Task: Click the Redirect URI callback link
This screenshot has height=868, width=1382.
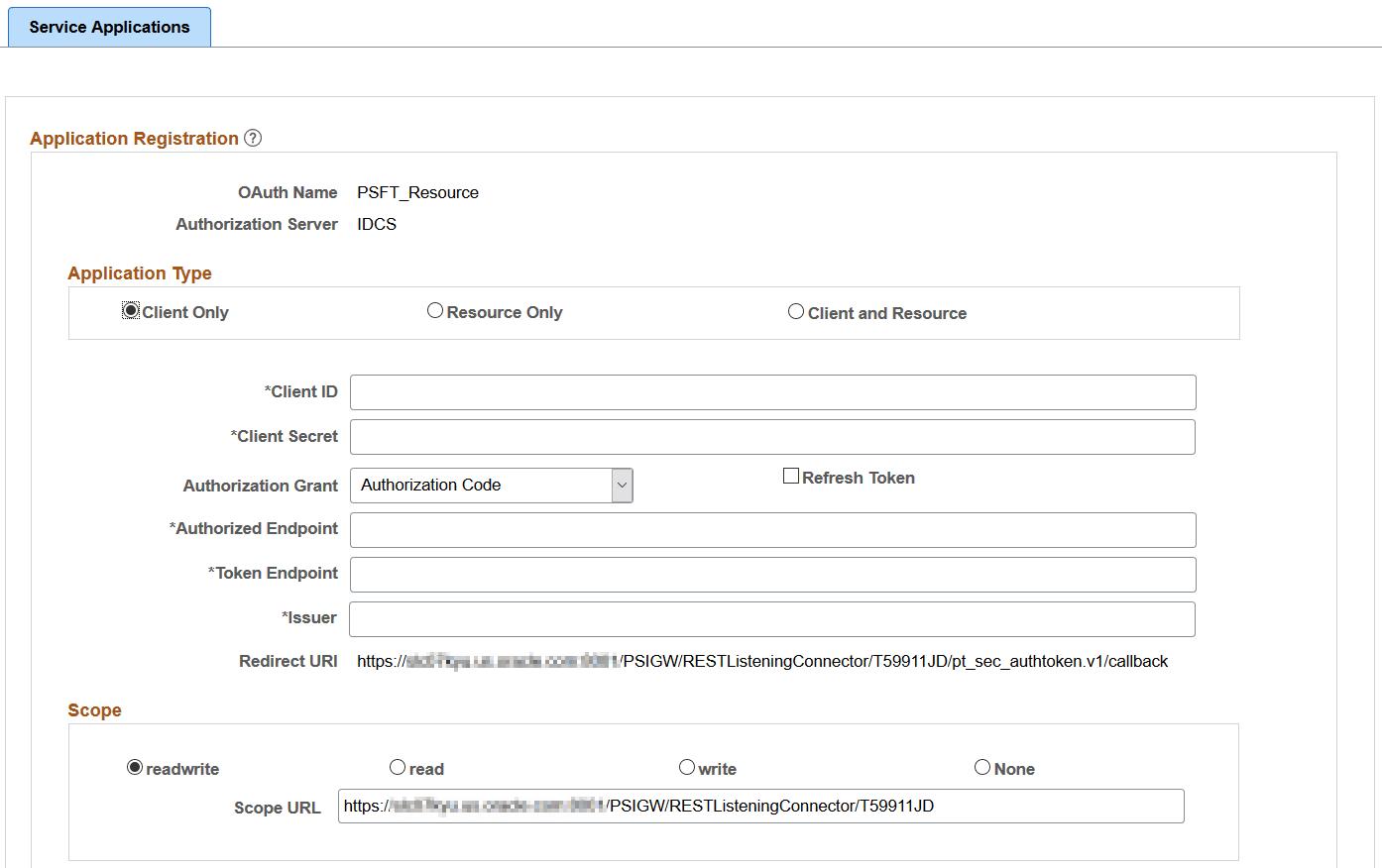Action: (x=762, y=661)
